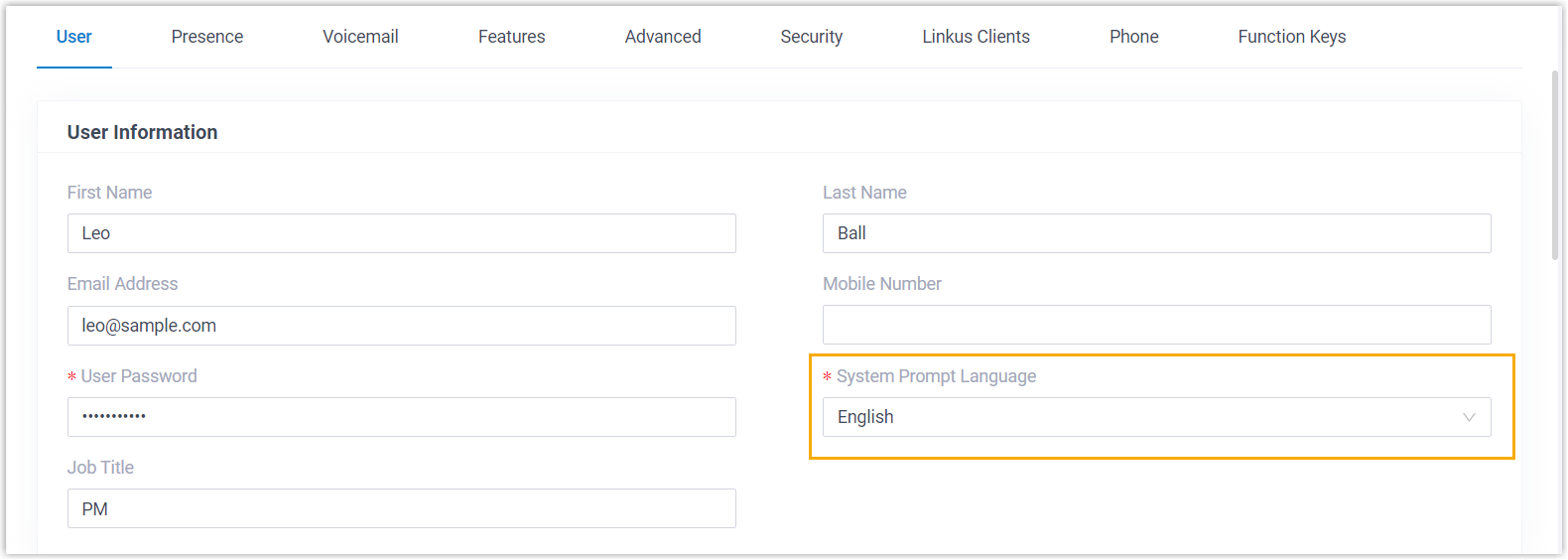This screenshot has height=560, width=1568.
Task: Select the Advanced tab
Action: tap(663, 37)
